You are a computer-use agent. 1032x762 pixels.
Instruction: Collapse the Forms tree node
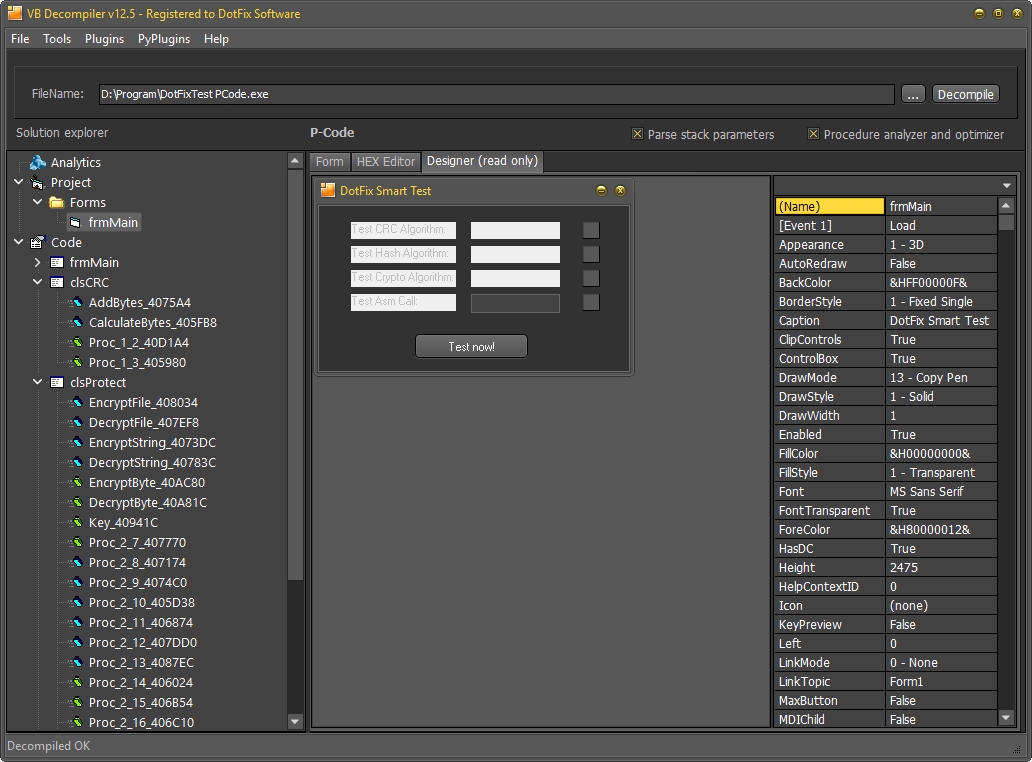[38, 201]
